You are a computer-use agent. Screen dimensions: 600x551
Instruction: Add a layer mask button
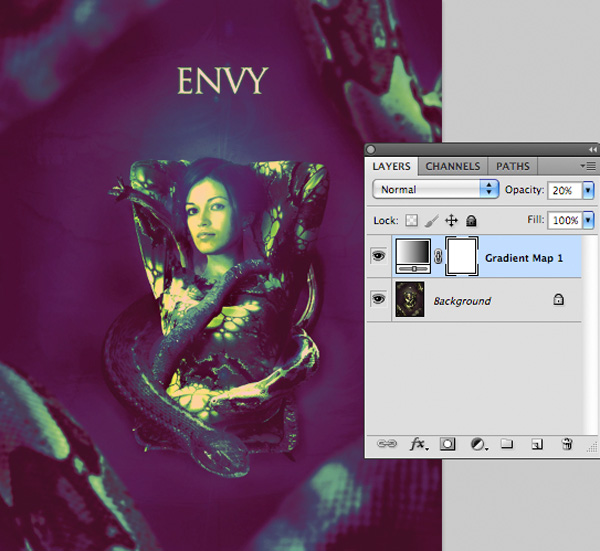(x=447, y=444)
